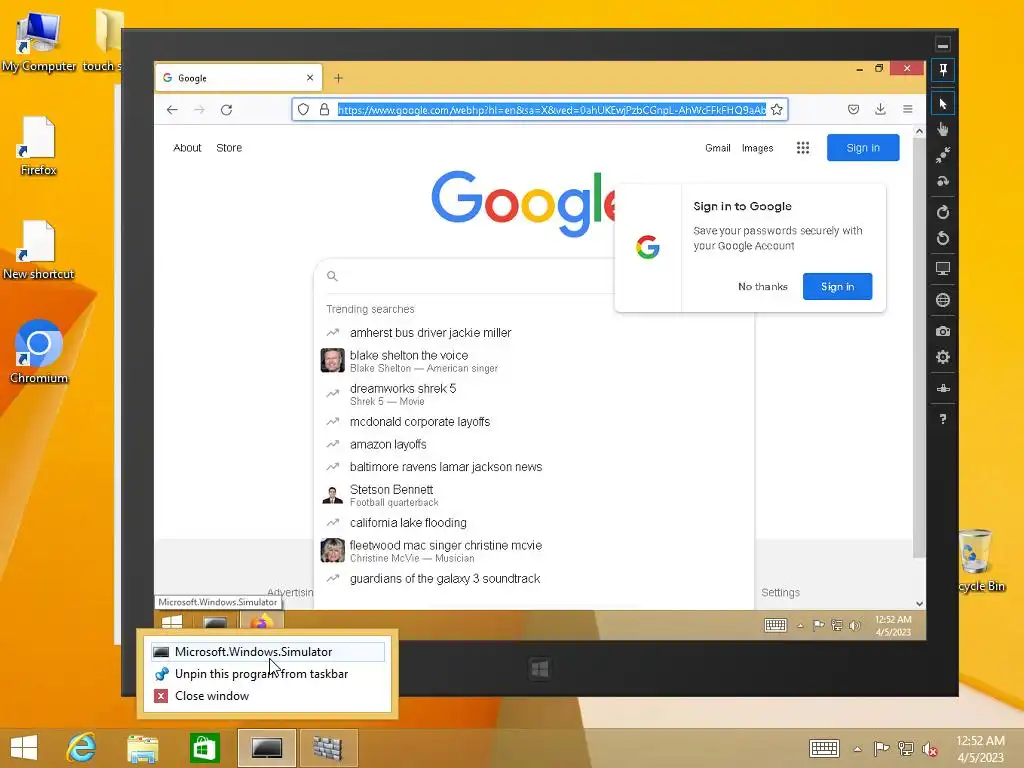Select 'baltimore ravens lamar jackson news' suggestion
Screen dimensions: 1024x768
point(534,467)
